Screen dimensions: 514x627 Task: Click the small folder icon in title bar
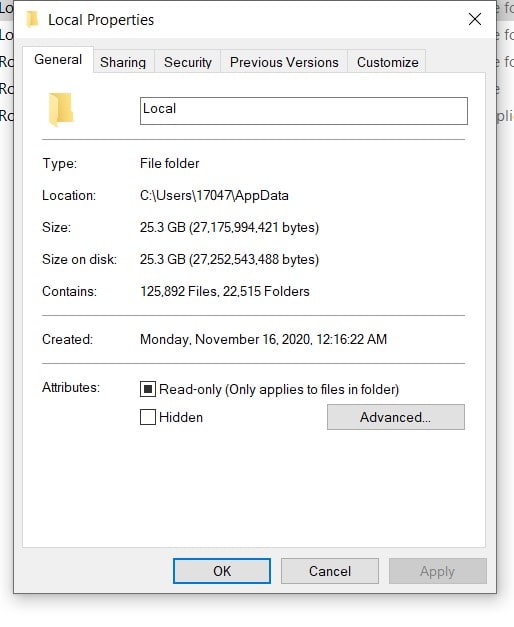[32, 20]
